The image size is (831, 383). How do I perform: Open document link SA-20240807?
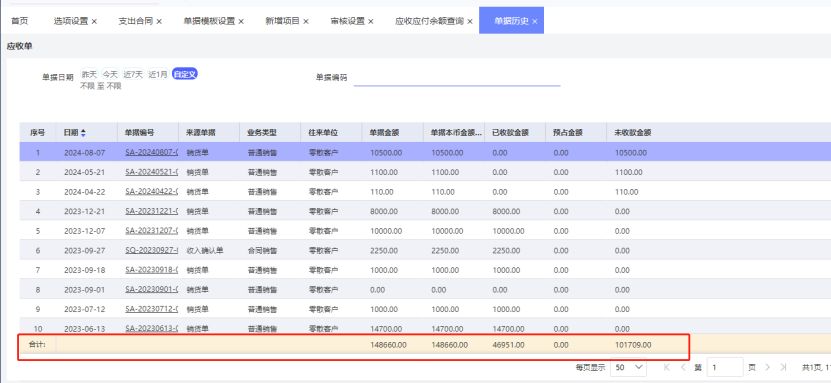pyautogui.click(x=152, y=153)
